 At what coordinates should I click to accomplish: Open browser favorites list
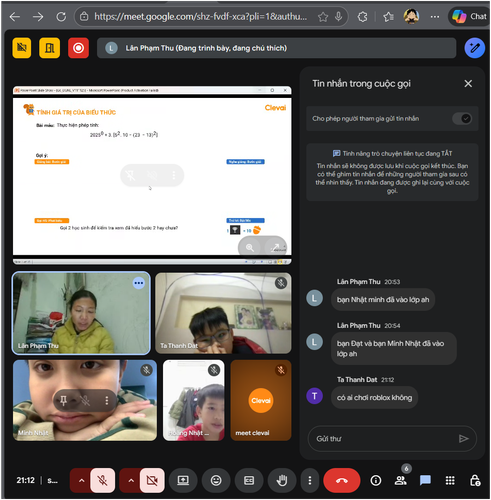tap(388, 17)
